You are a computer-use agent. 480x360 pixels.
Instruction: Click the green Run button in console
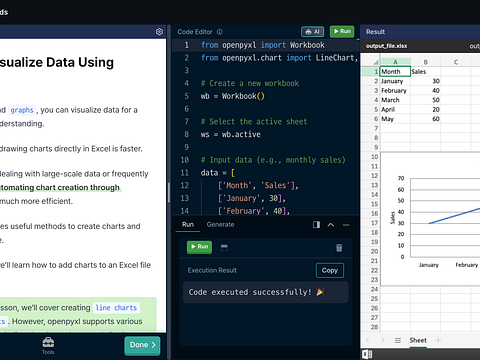click(x=199, y=247)
